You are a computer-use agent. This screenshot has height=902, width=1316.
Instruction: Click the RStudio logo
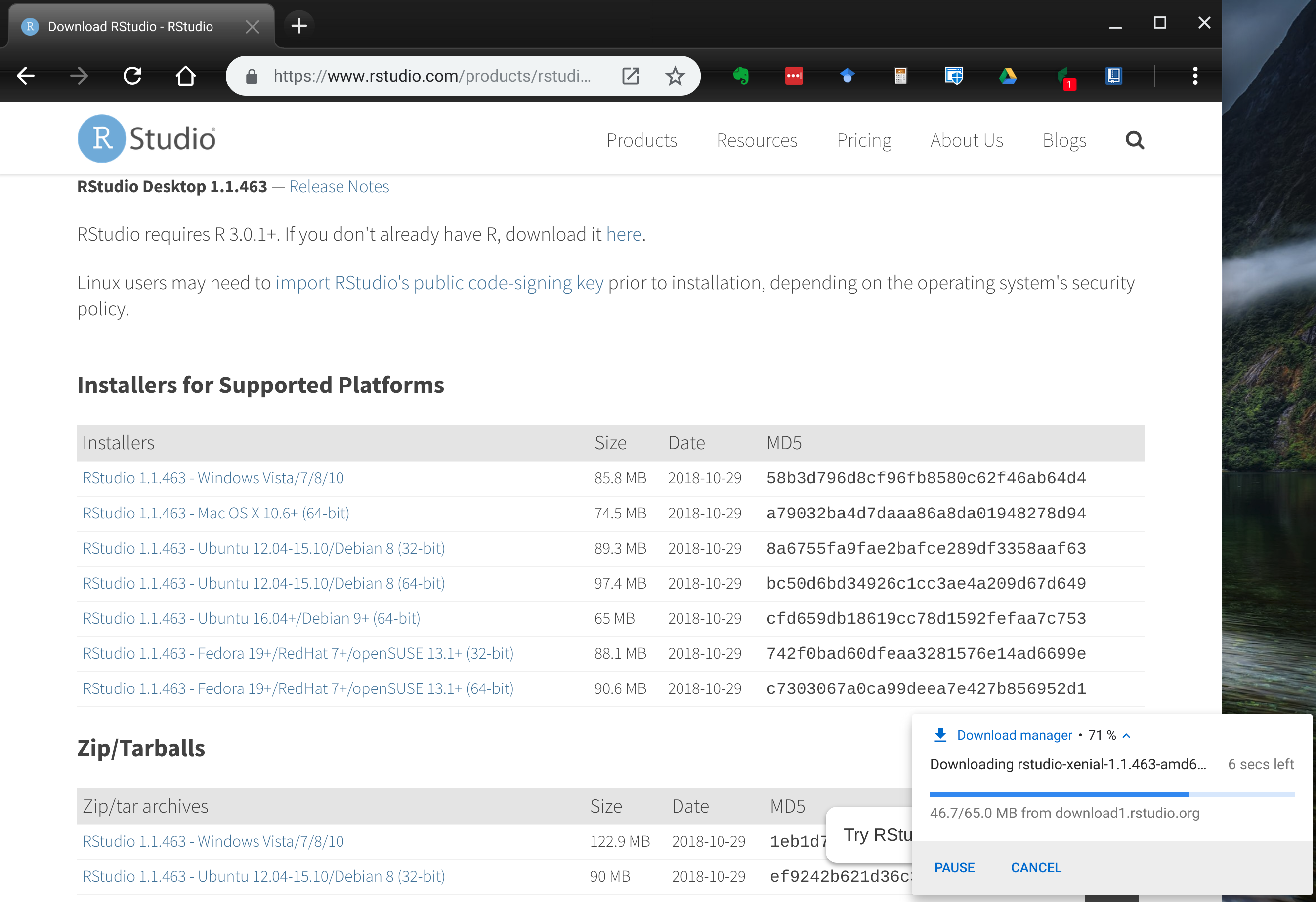[x=147, y=139]
